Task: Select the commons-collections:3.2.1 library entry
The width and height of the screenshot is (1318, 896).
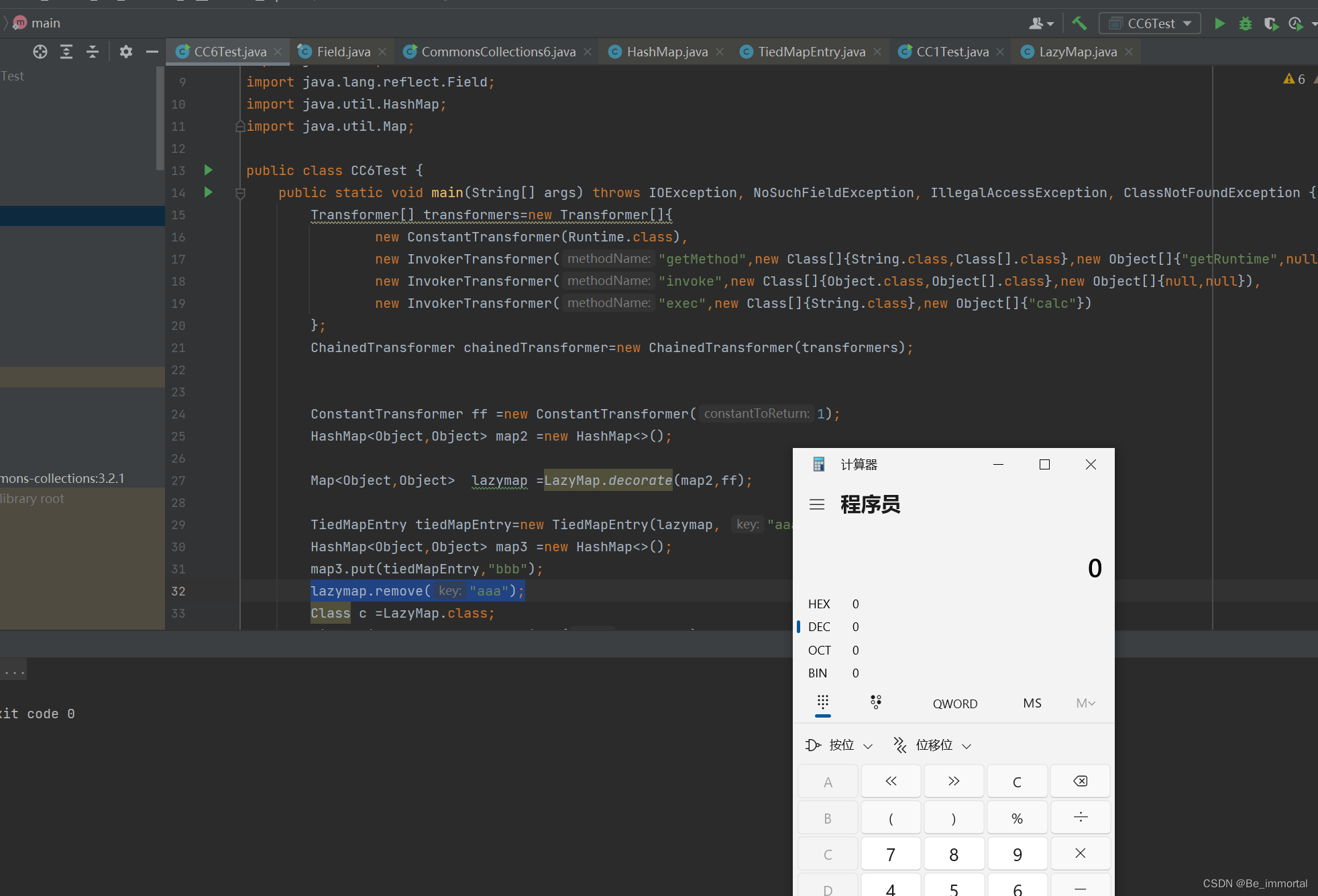Action: click(62, 478)
